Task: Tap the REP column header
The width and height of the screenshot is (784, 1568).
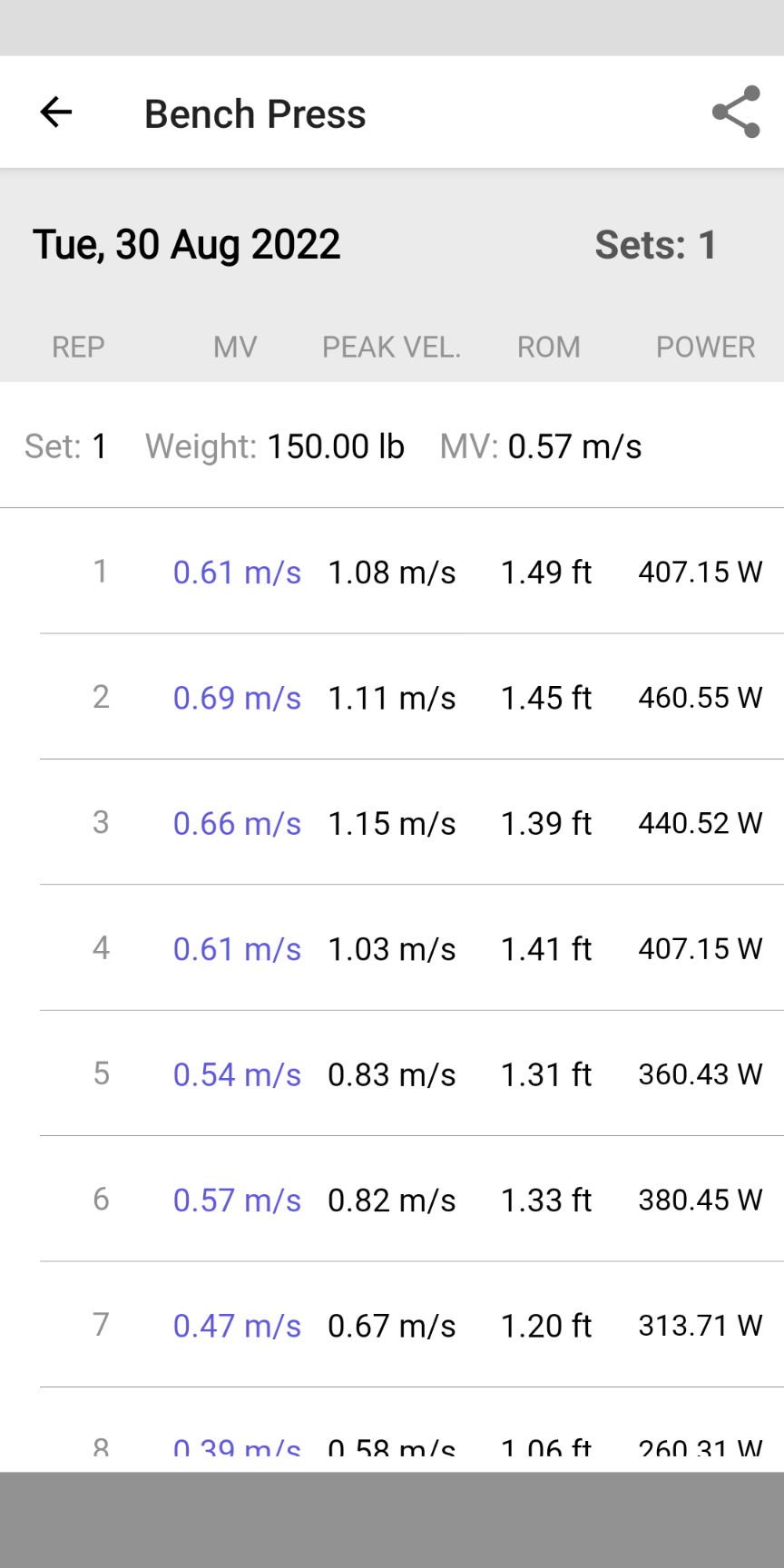Action: coord(78,347)
